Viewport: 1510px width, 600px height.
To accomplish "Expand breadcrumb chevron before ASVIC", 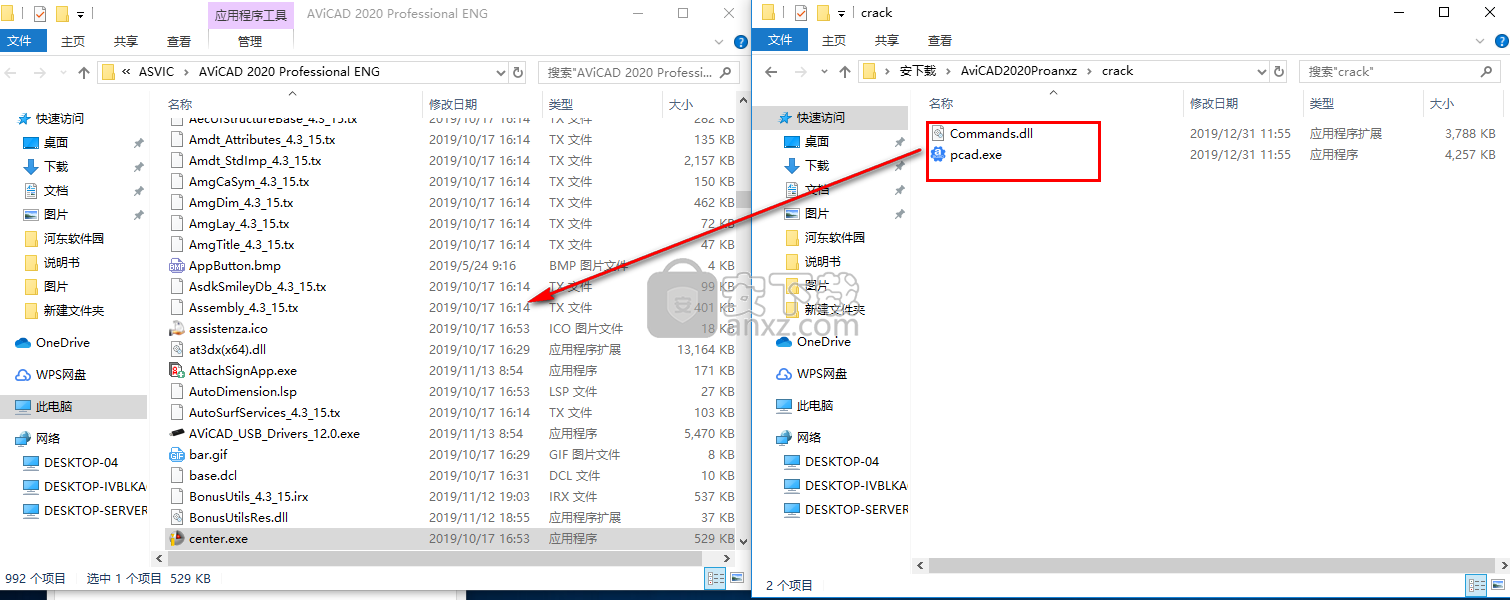I will (x=127, y=72).
